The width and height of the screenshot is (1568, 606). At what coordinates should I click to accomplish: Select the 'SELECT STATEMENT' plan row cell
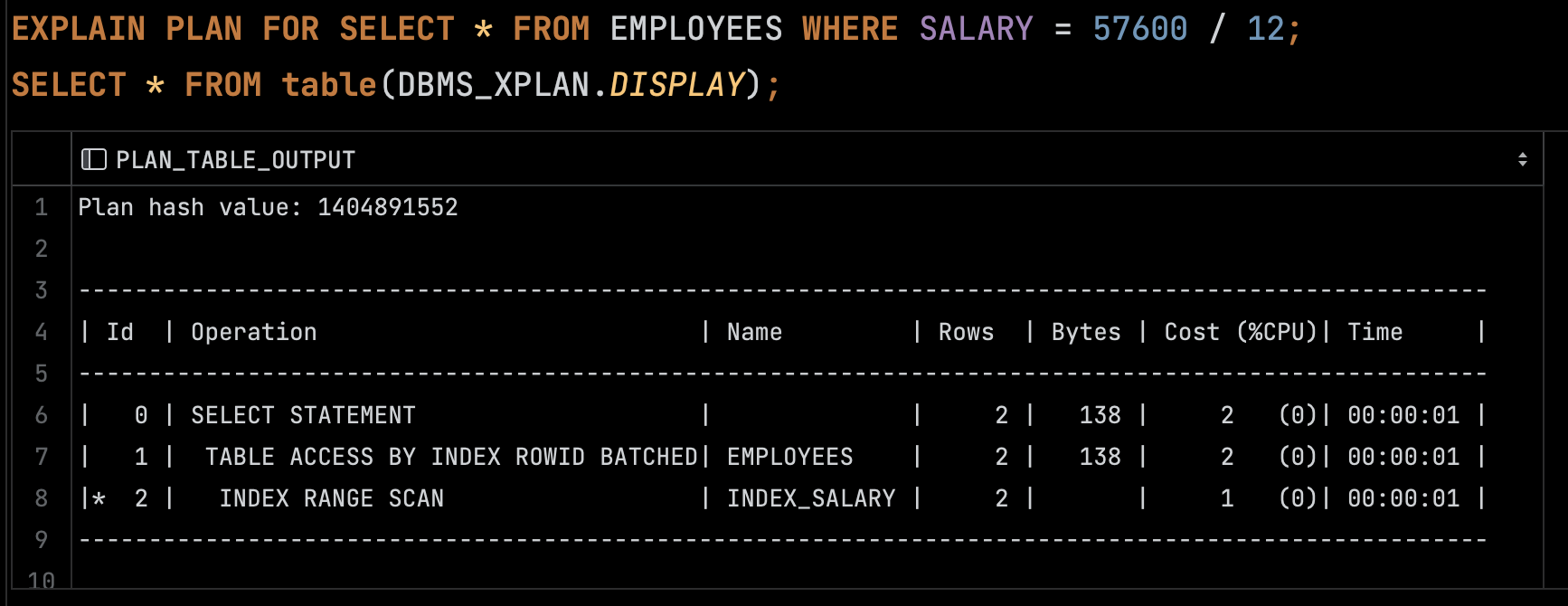click(x=807, y=415)
